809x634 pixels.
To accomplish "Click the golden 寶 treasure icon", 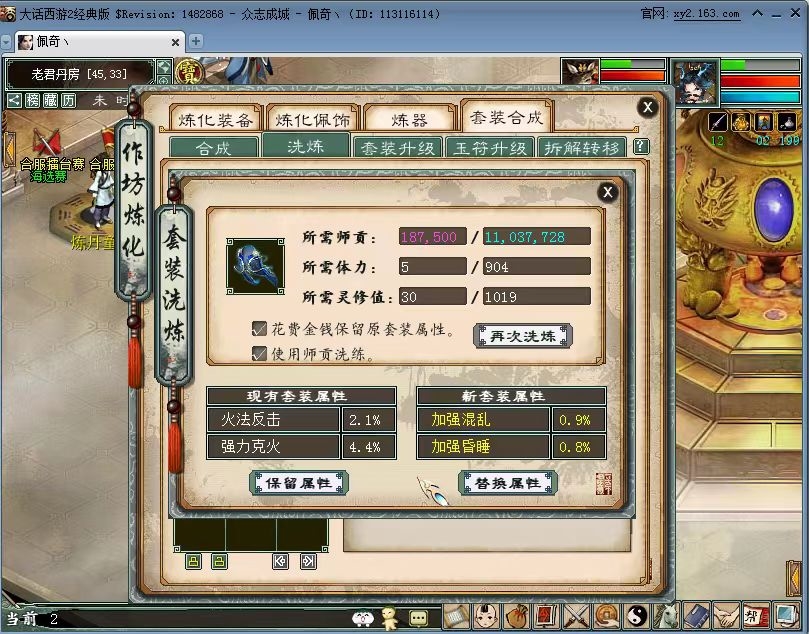I will click(x=188, y=72).
